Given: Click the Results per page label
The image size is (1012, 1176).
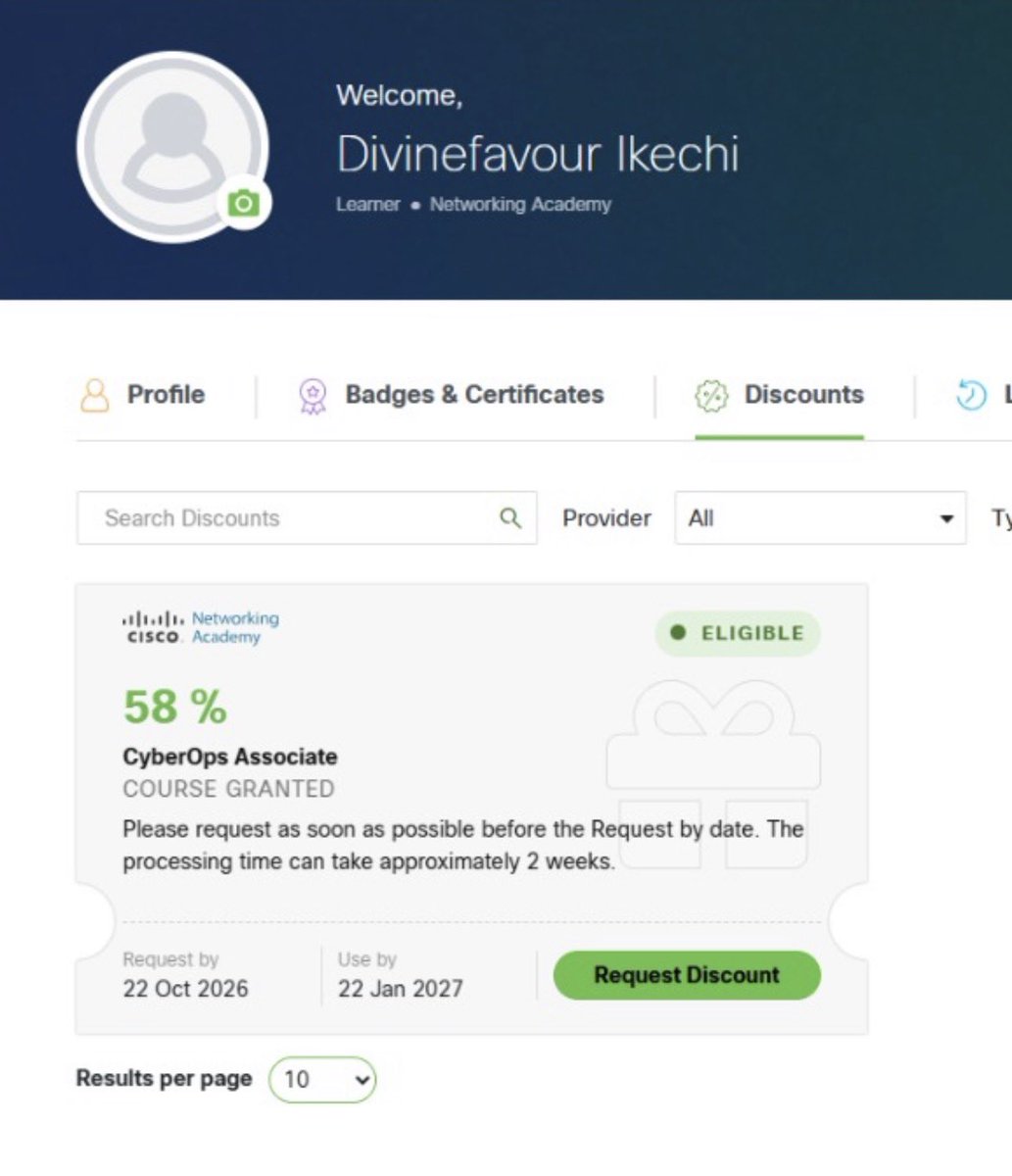Looking at the screenshot, I should 164,1078.
